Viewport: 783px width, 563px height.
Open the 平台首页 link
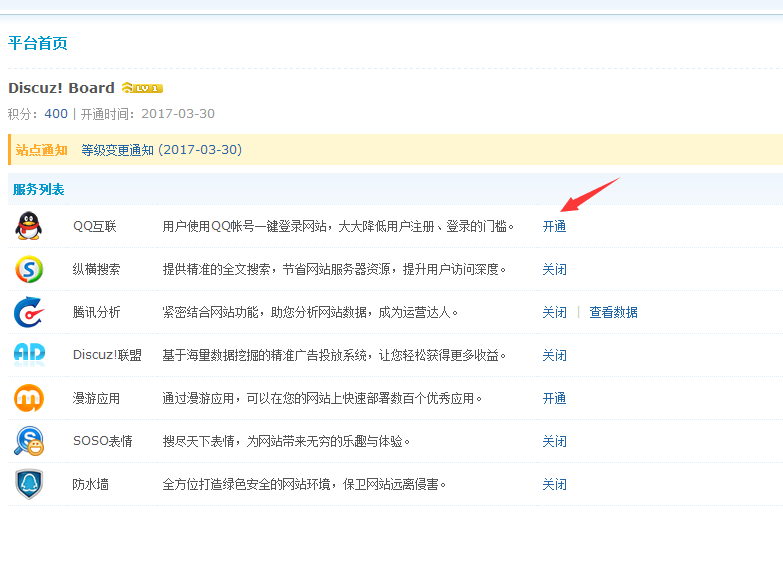[x=38, y=43]
